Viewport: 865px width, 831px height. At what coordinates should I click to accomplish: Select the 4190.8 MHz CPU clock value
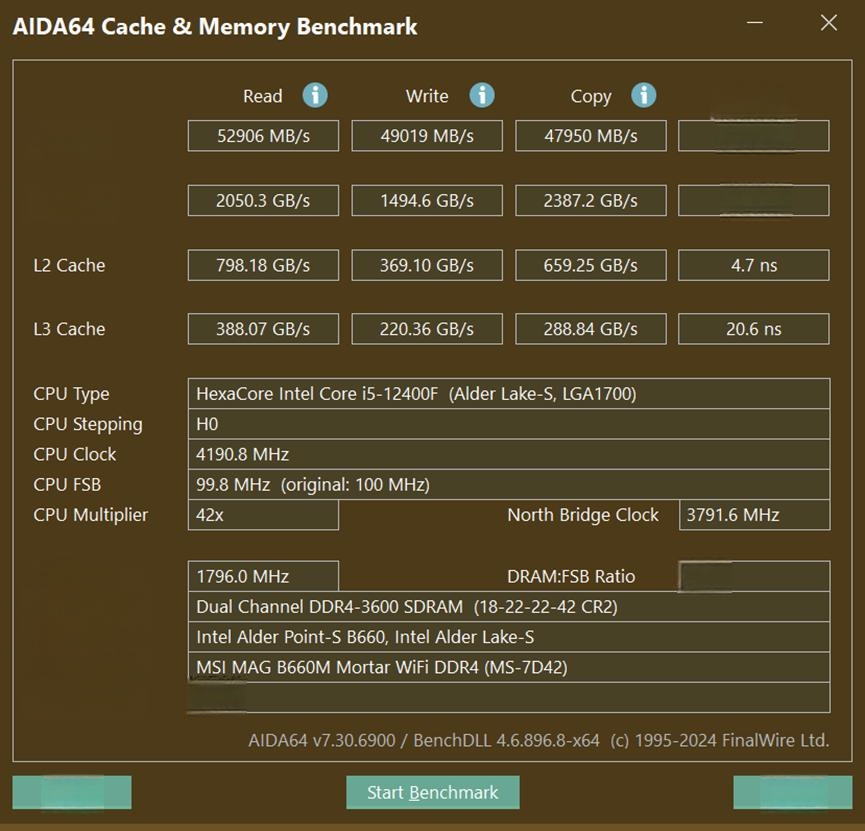[509, 454]
